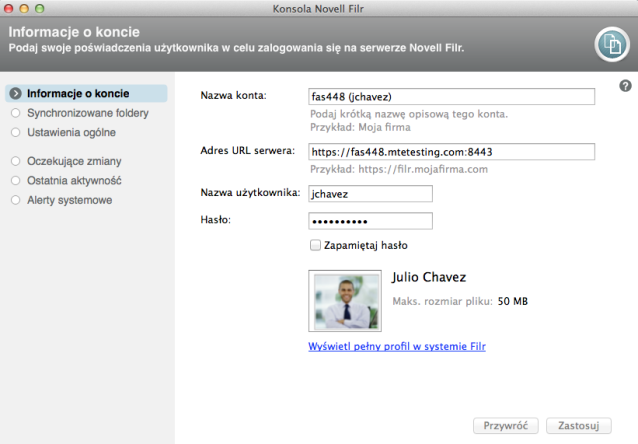
Task: Click the Zastosuj button
Action: (579, 426)
